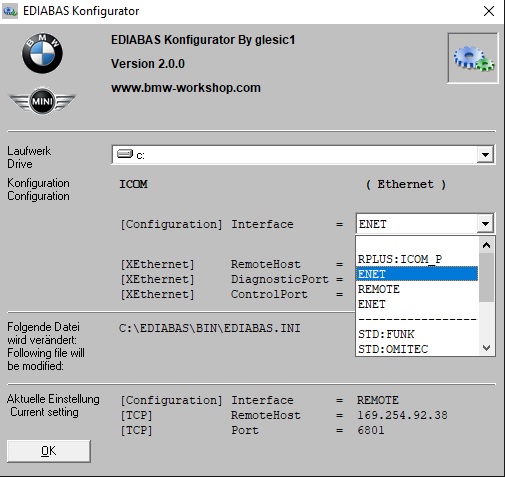Click the interface list scrollbar thumb
Viewport: 505px width, 477px height.
click(486, 277)
